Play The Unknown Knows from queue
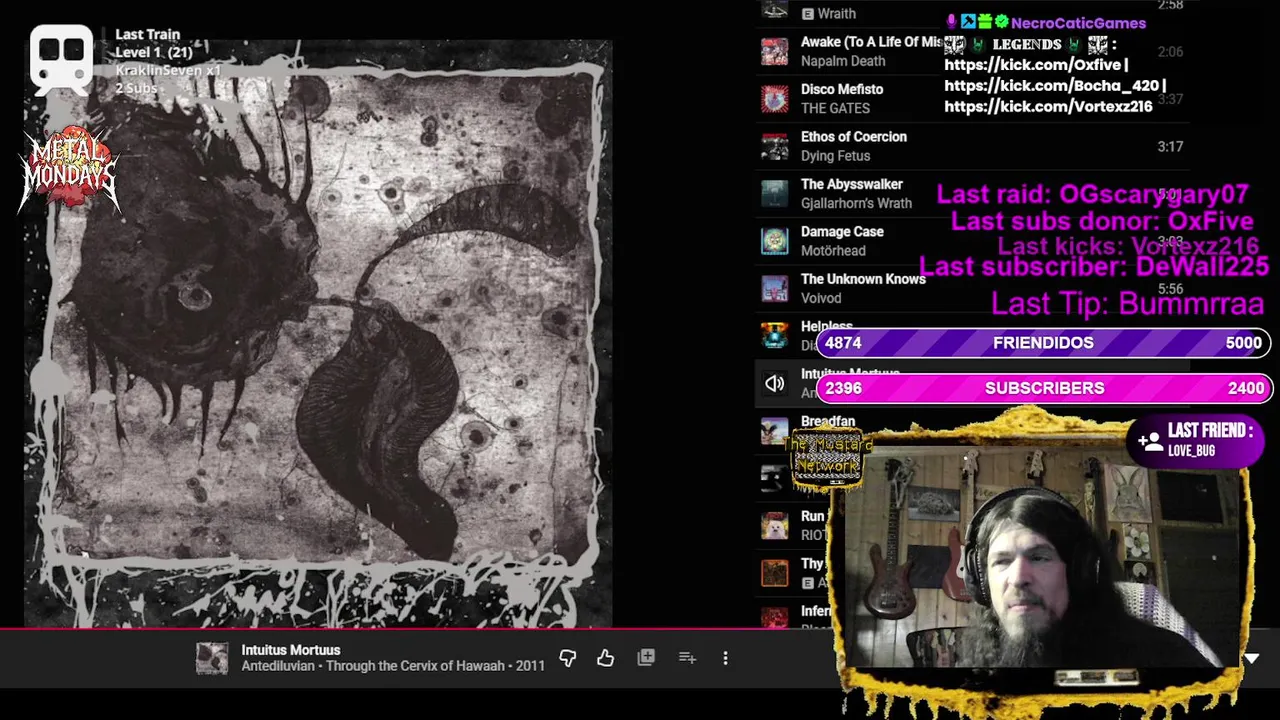Viewport: 1280px width, 720px height. (863, 279)
